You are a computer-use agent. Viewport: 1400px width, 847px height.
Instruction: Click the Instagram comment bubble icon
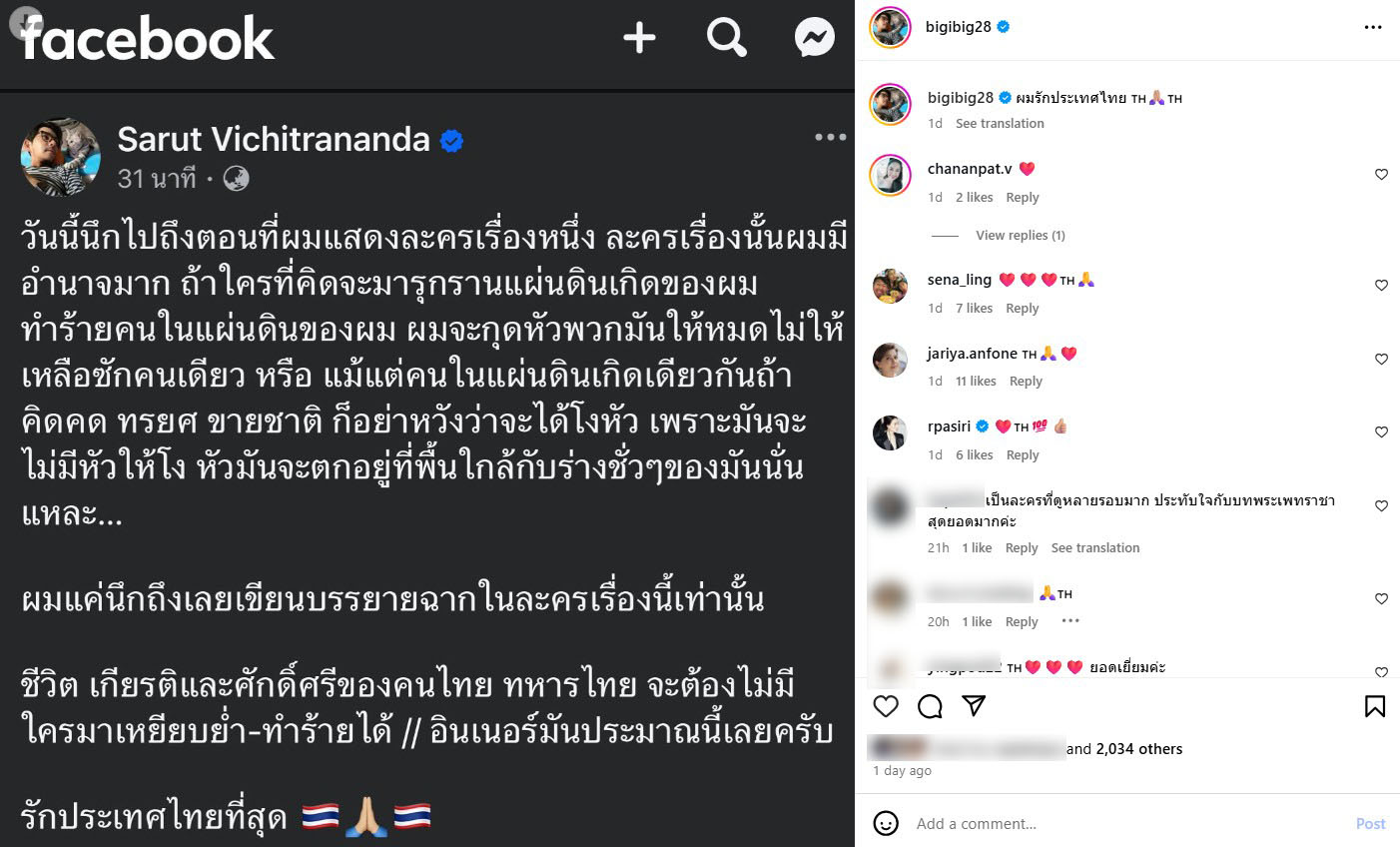click(930, 706)
